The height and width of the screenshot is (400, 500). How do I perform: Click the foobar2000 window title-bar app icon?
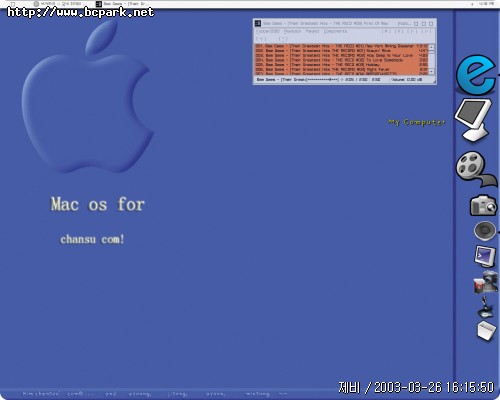click(x=258, y=23)
